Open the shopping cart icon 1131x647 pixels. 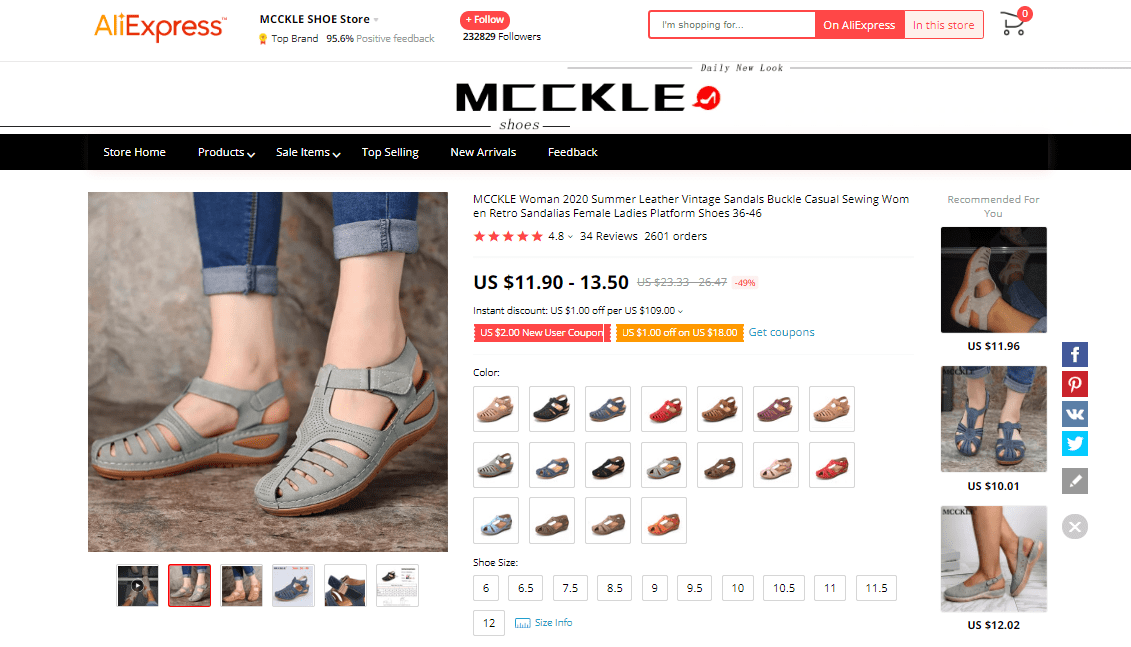click(1014, 24)
